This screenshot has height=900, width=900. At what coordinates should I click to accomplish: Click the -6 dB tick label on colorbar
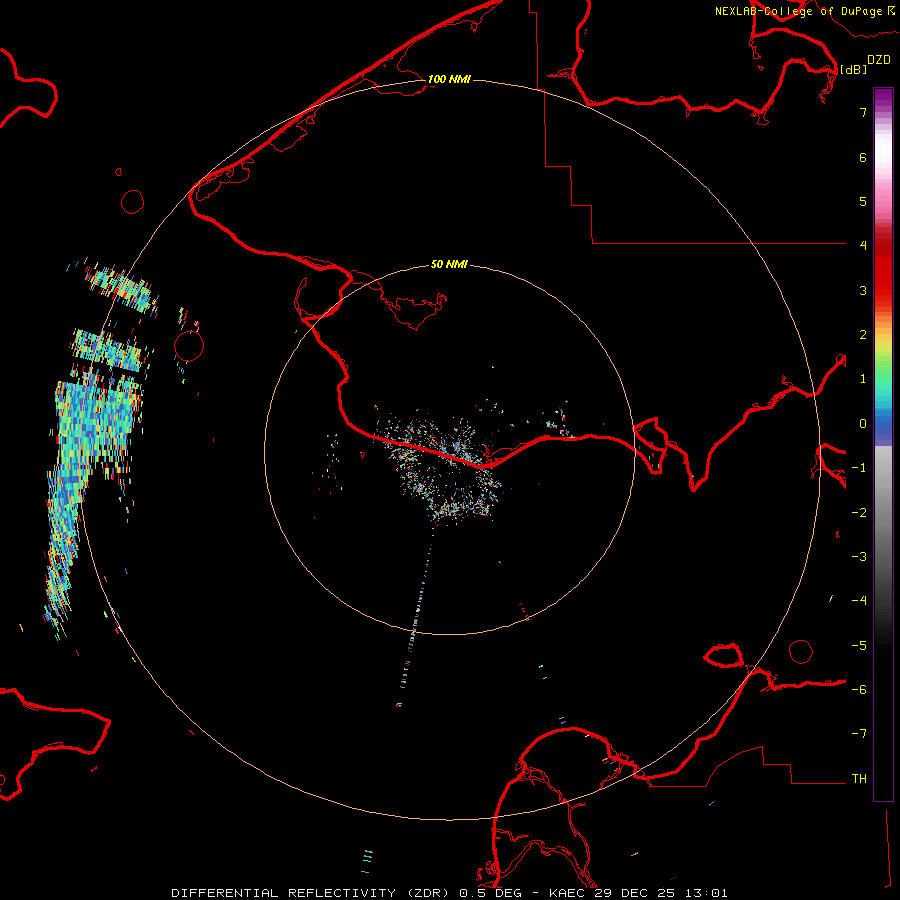859,690
